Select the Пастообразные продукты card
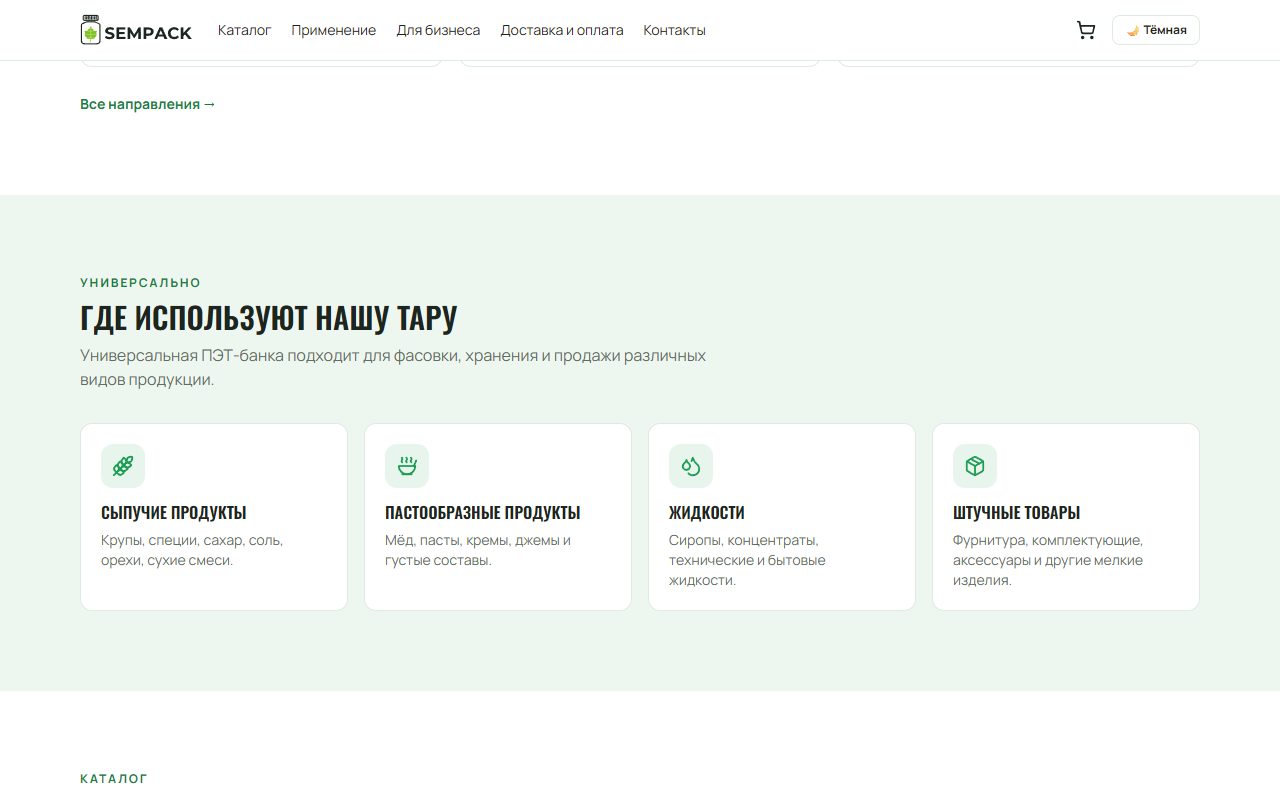This screenshot has height=800, width=1280. click(x=498, y=517)
